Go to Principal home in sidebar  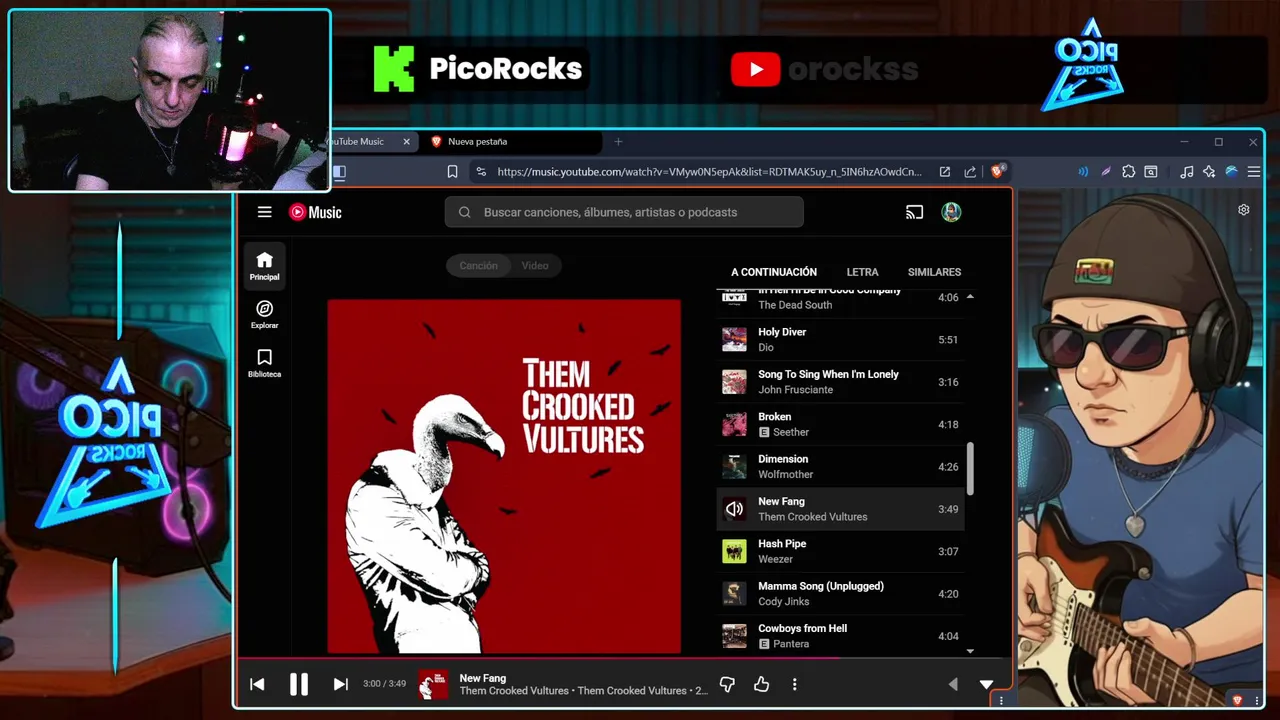[264, 266]
